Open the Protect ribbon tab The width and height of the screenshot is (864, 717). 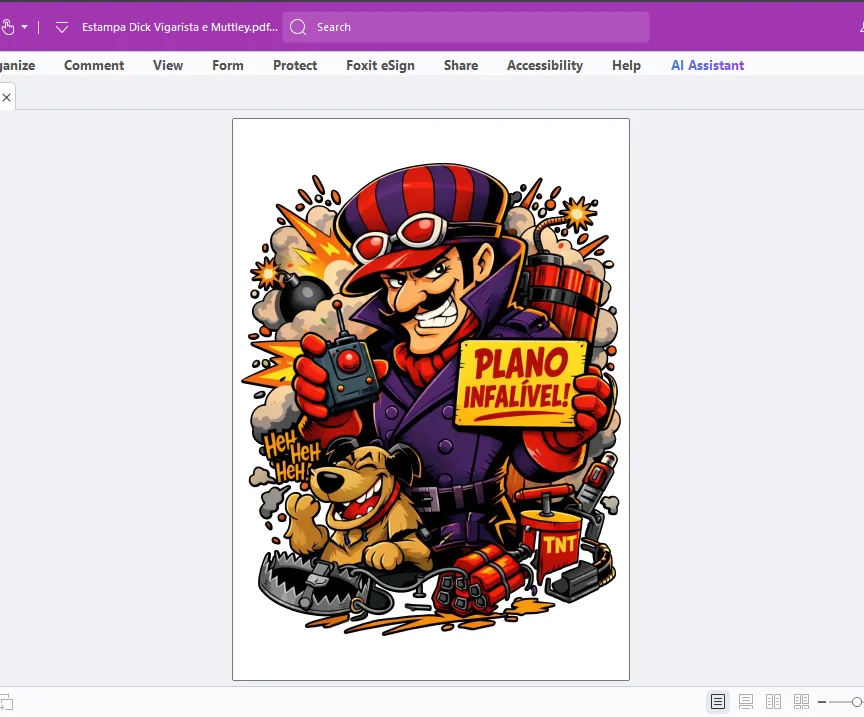(x=295, y=65)
